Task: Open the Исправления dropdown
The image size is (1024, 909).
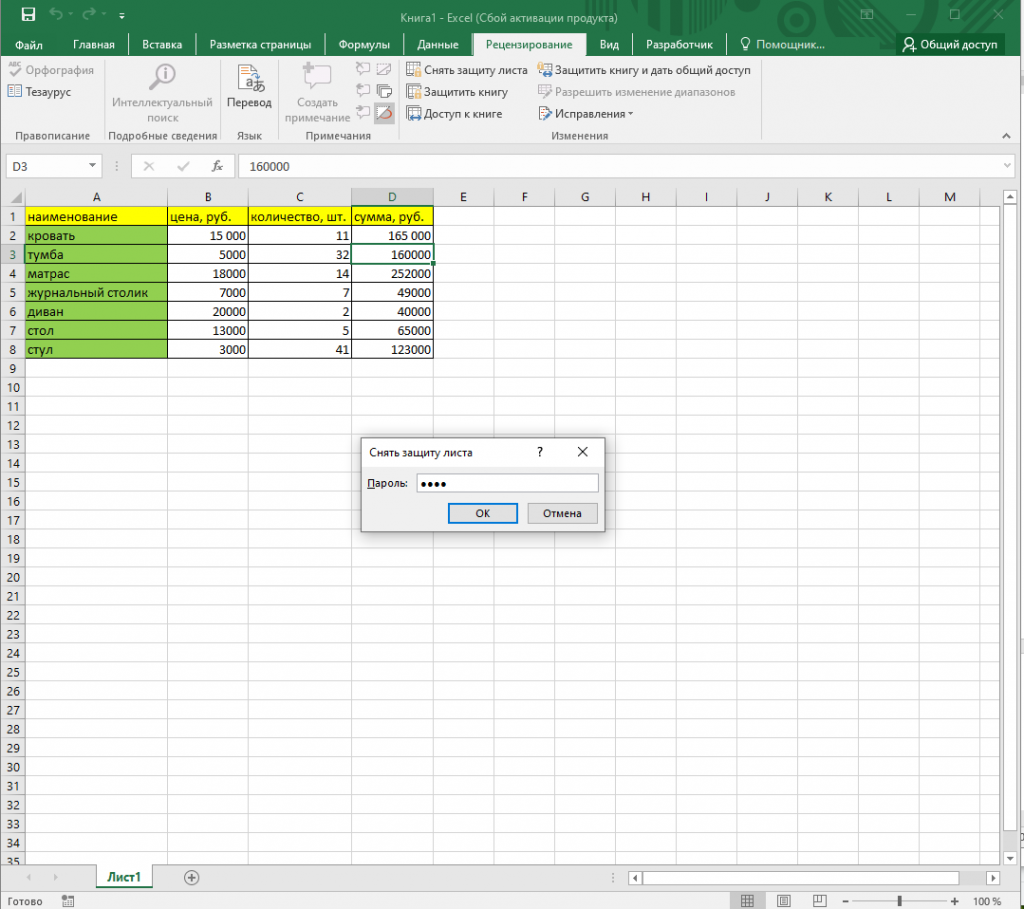Action: (x=586, y=114)
